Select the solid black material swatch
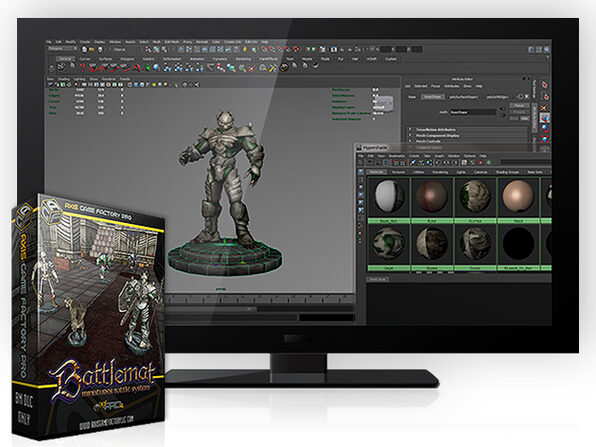 click(x=517, y=244)
